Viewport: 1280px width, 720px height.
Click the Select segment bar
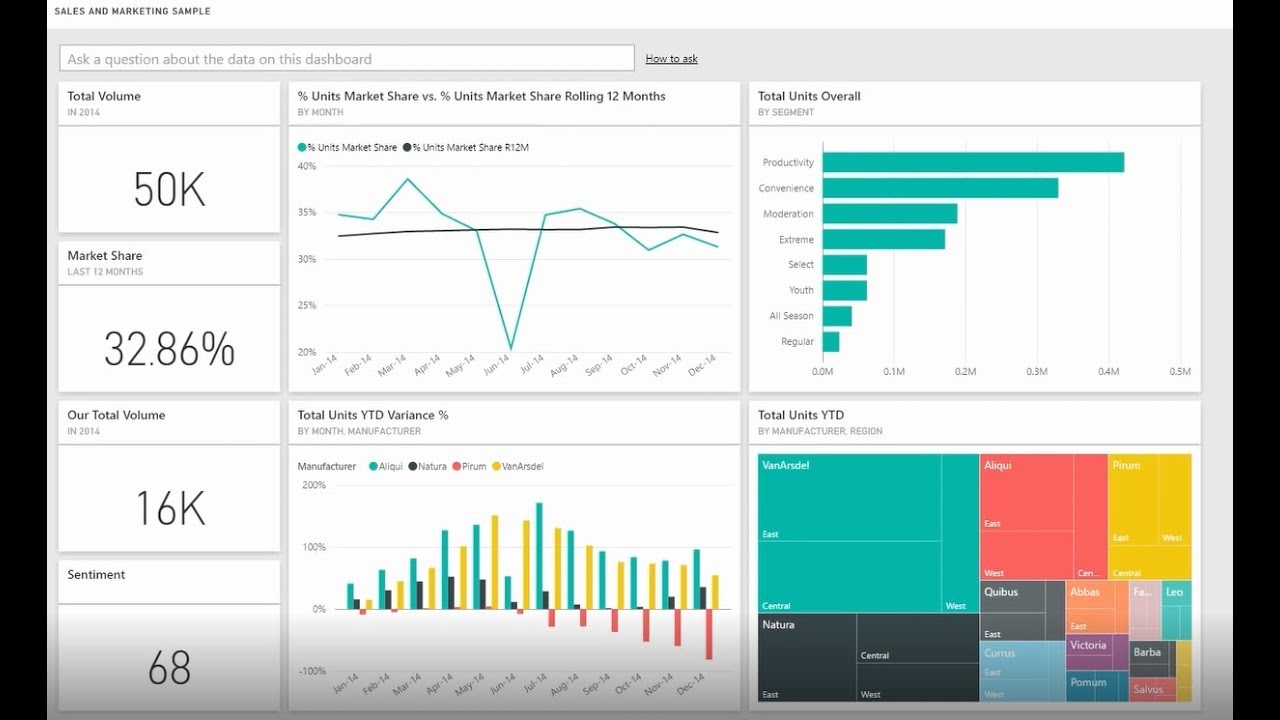(x=844, y=265)
